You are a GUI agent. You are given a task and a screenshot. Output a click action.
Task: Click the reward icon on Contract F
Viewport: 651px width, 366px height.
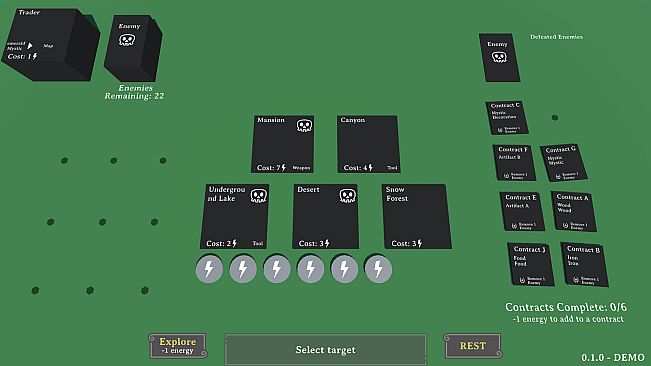[507, 176]
